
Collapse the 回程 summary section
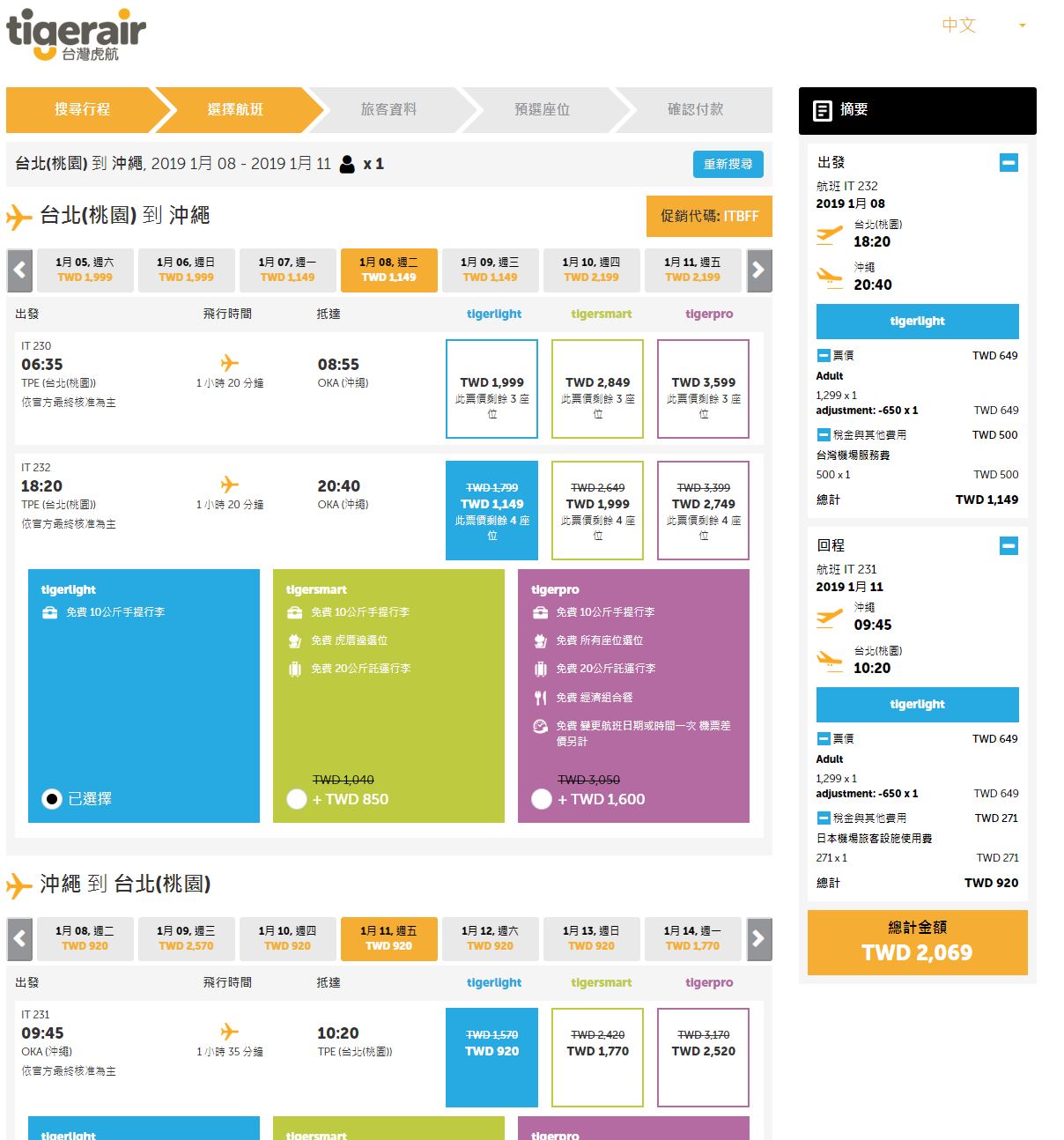pos(1009,546)
